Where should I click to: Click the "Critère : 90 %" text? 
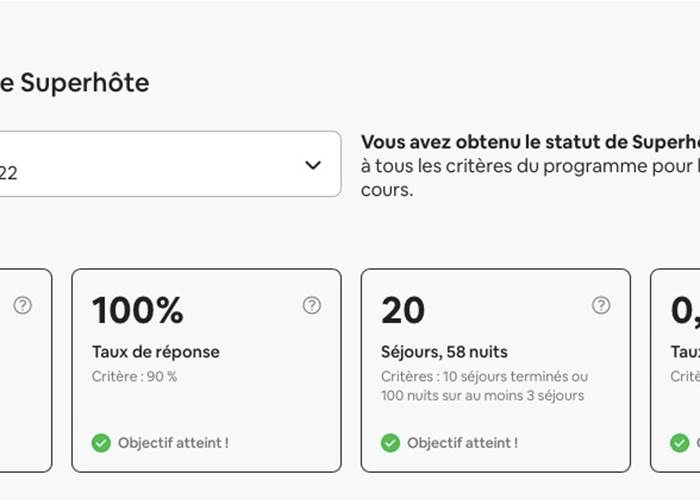tap(134, 376)
